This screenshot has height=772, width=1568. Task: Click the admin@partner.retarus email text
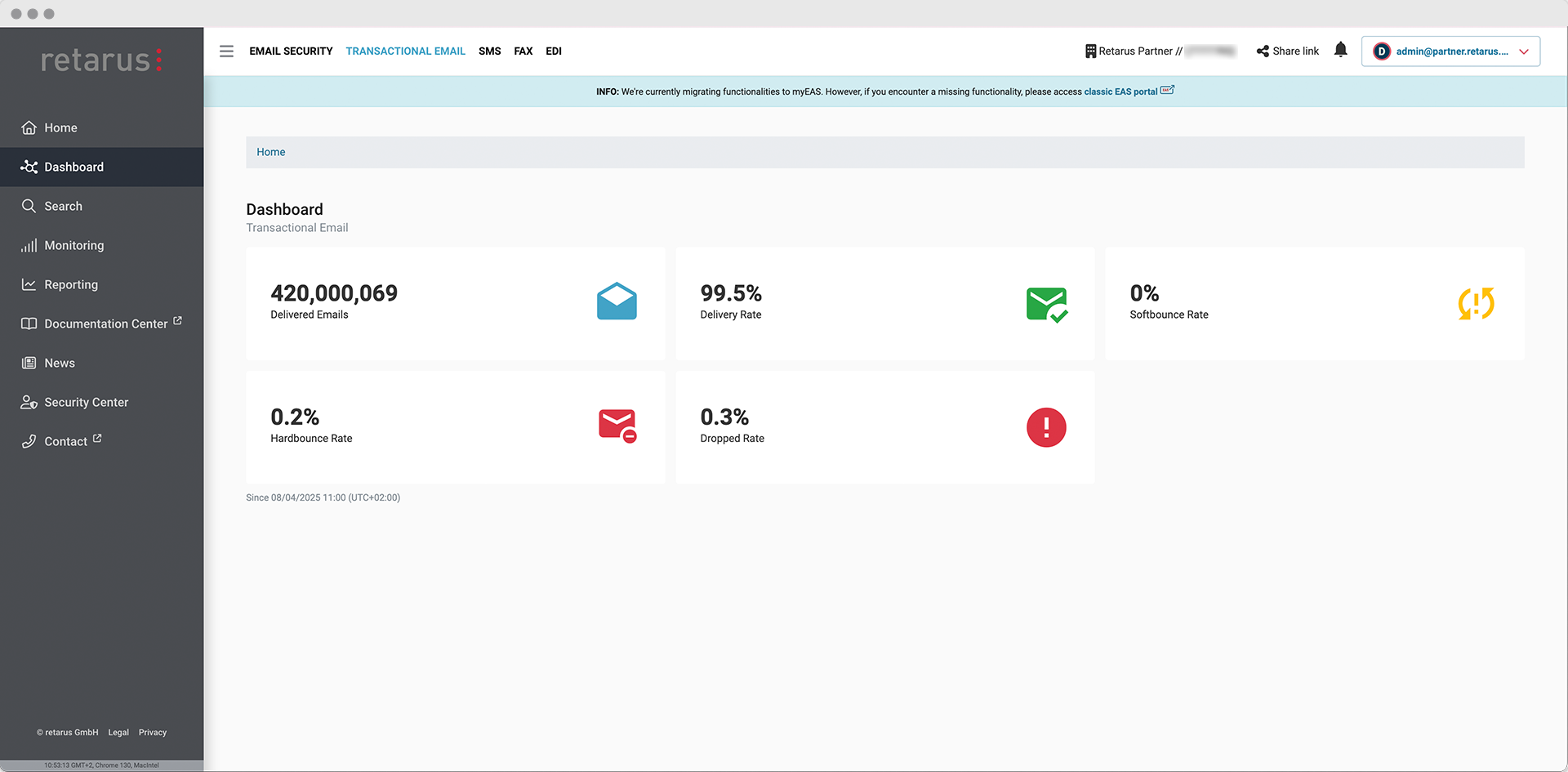click(x=1452, y=51)
